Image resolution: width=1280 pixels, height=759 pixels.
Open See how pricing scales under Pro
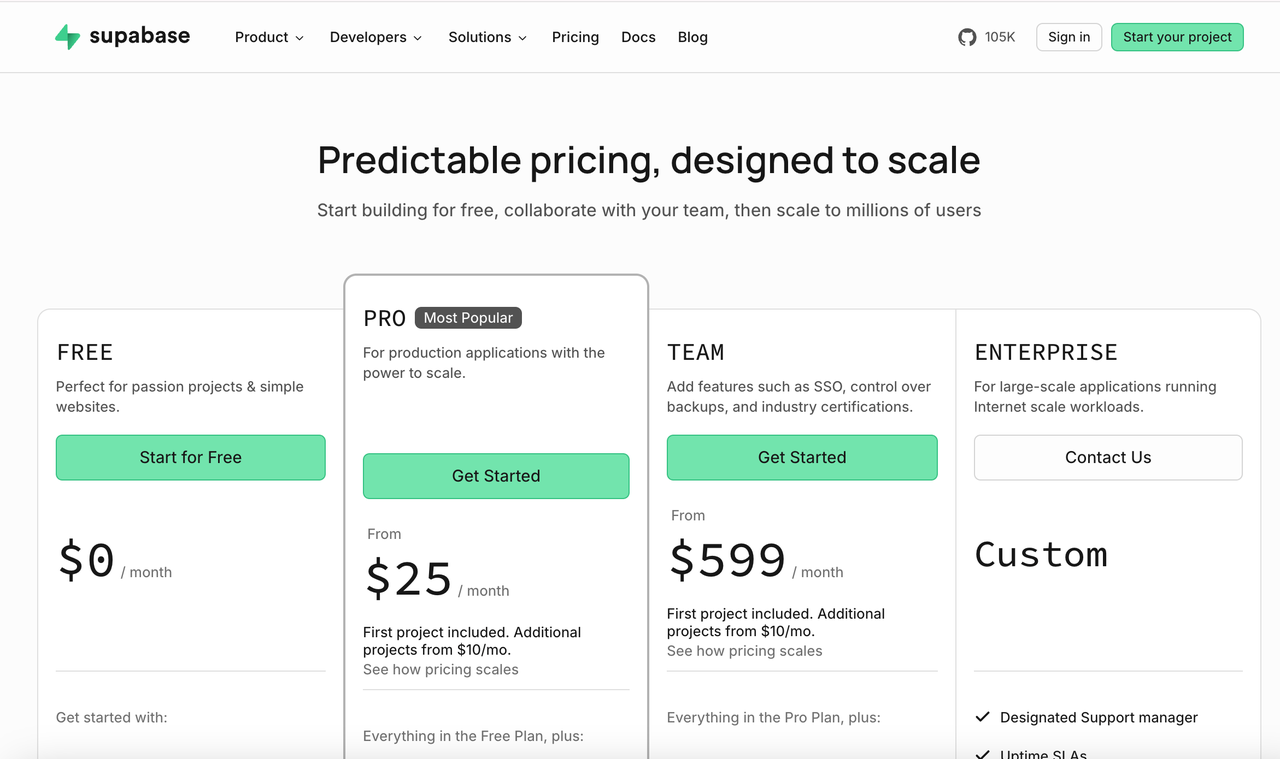pos(441,670)
